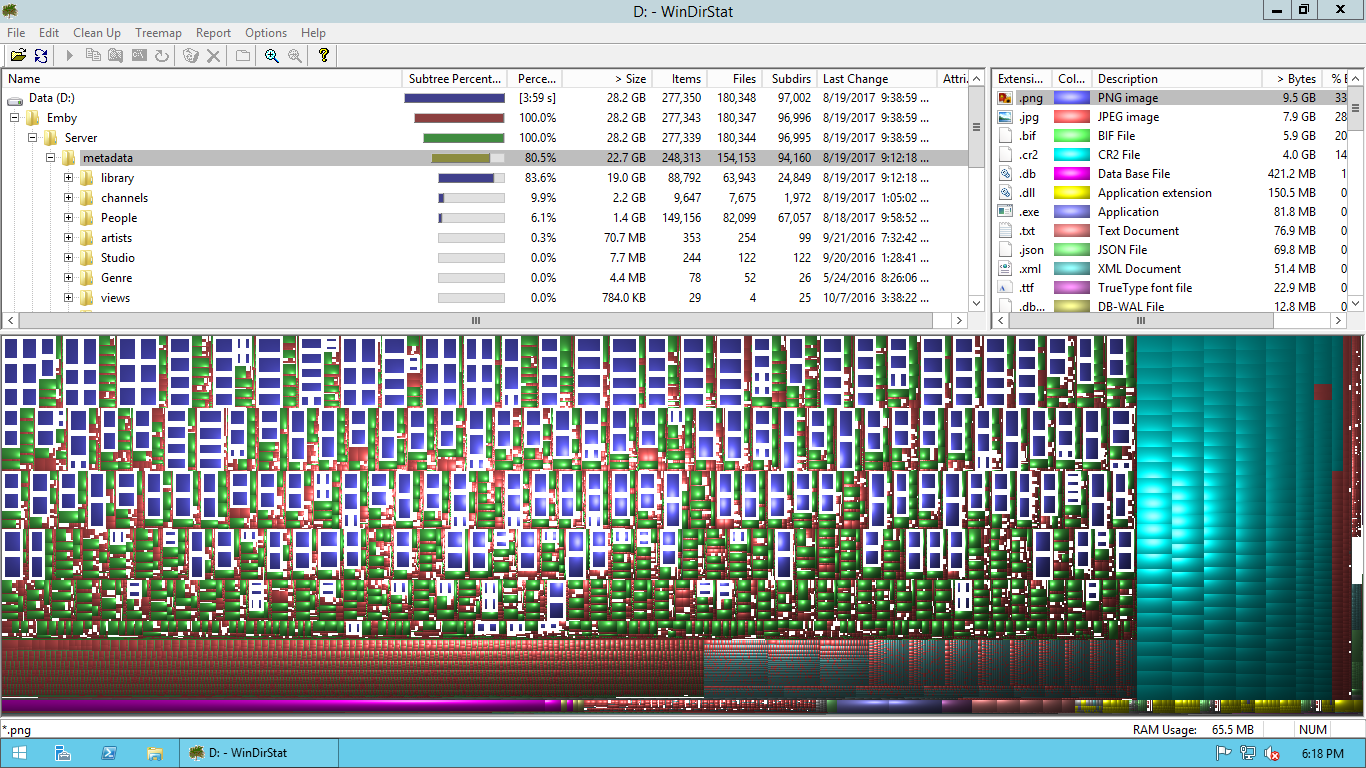Click the Action Center flag tray icon
This screenshot has width=1366, height=768.
(1222, 754)
